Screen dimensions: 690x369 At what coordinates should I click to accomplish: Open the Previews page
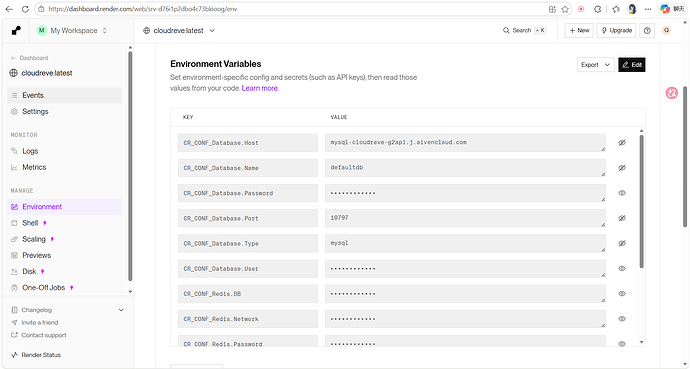click(64, 256)
